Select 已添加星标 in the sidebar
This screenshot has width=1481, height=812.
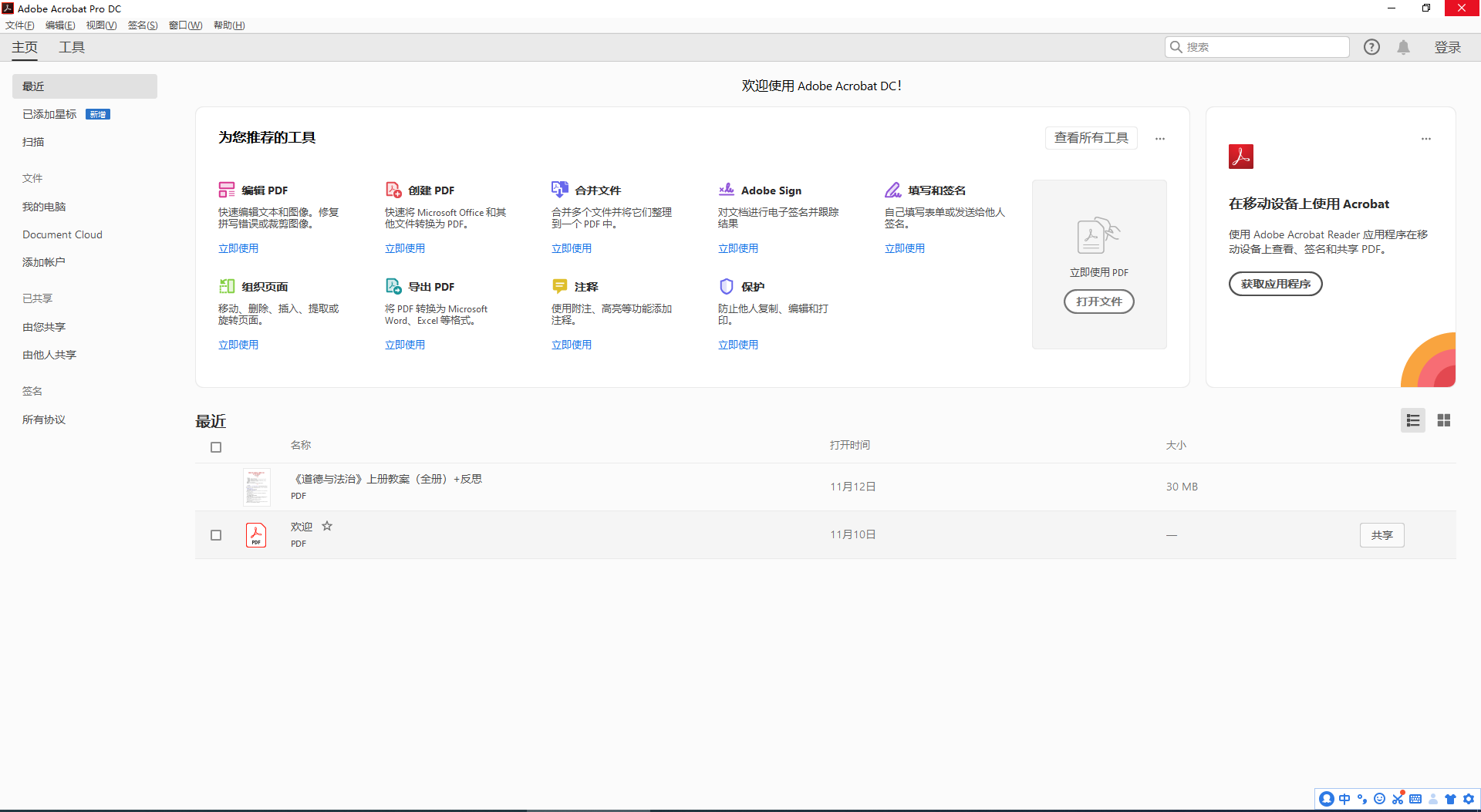(49, 114)
